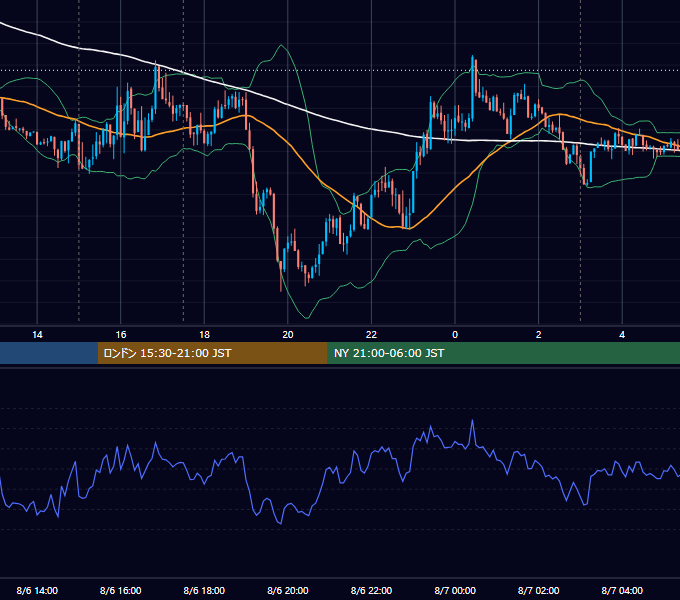Click the 14 hour axis label
This screenshot has height=600, width=680.
click(x=37, y=335)
